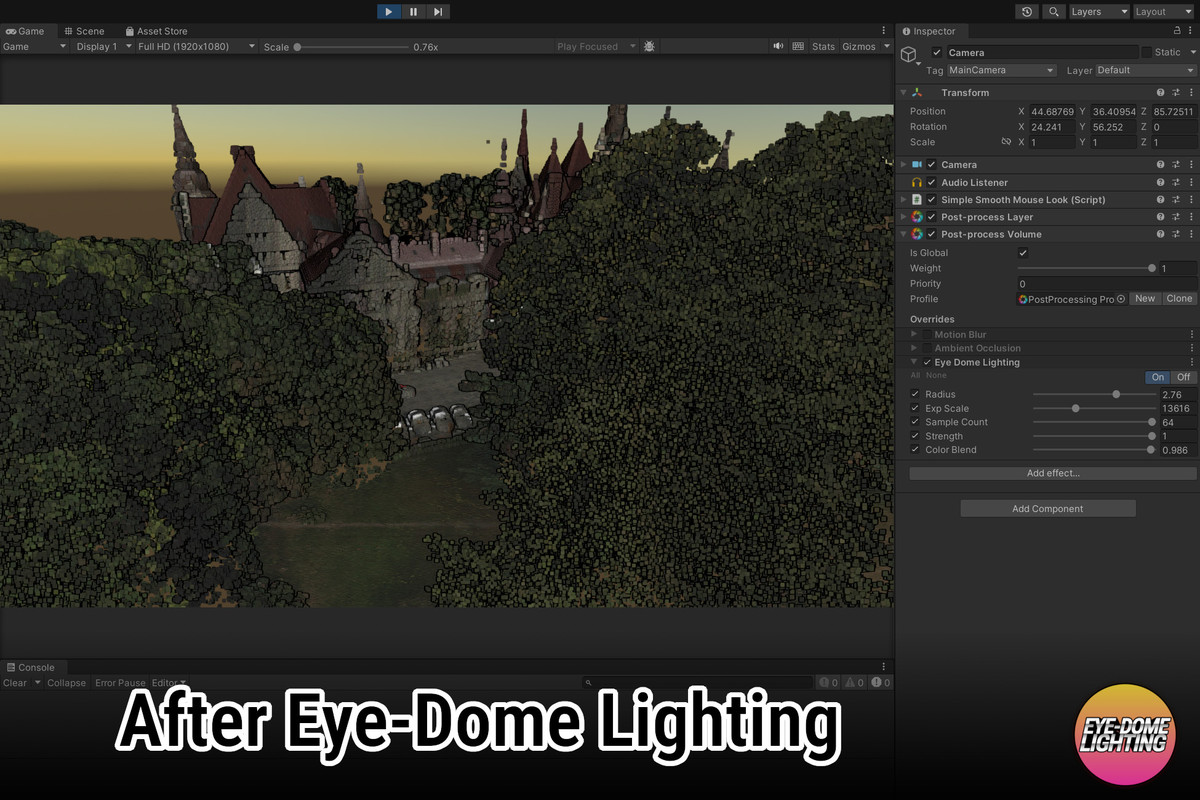Select the camera icon on the Camera component

(x=917, y=164)
